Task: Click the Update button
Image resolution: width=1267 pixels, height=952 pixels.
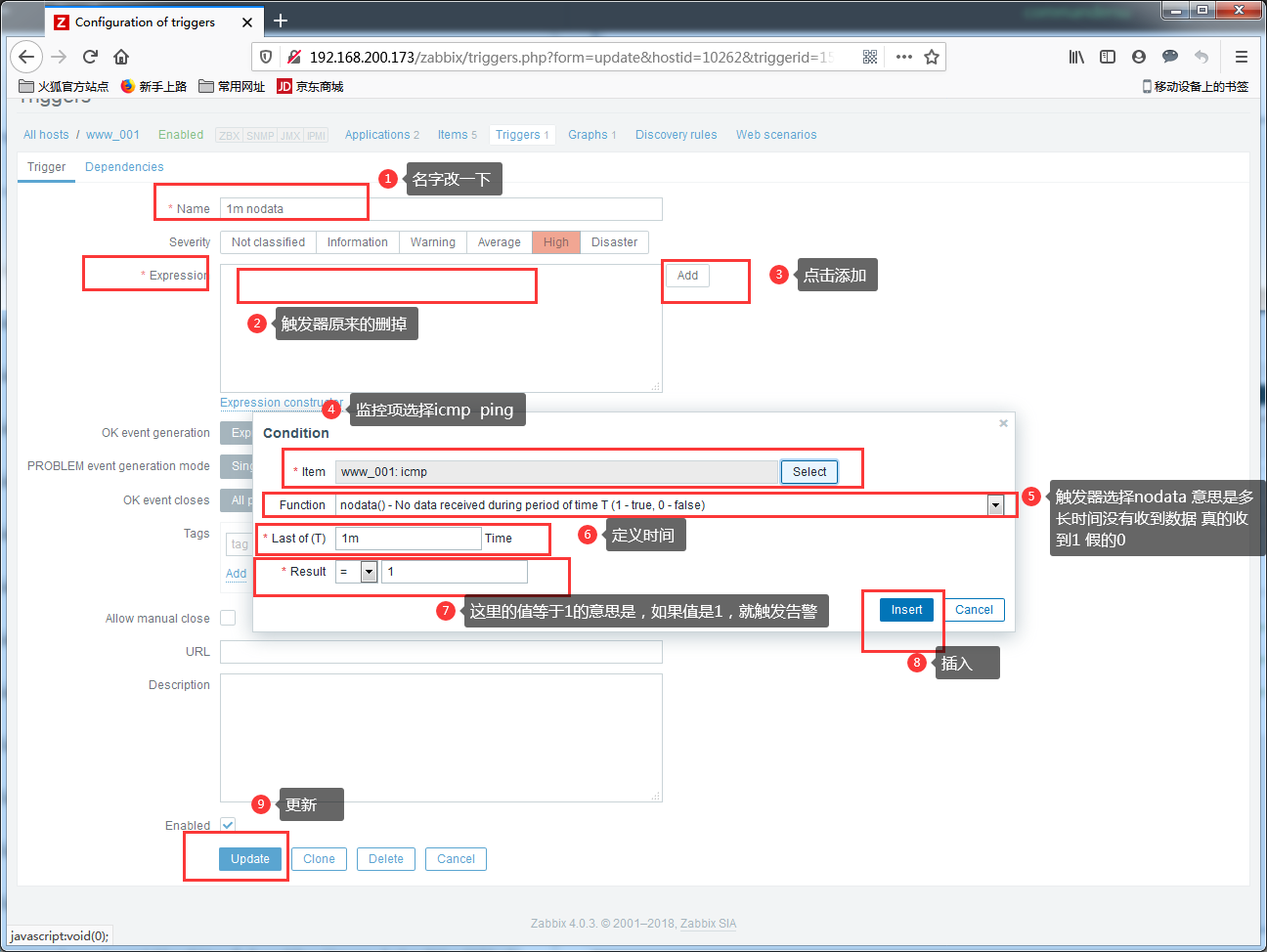Action: (x=250, y=859)
